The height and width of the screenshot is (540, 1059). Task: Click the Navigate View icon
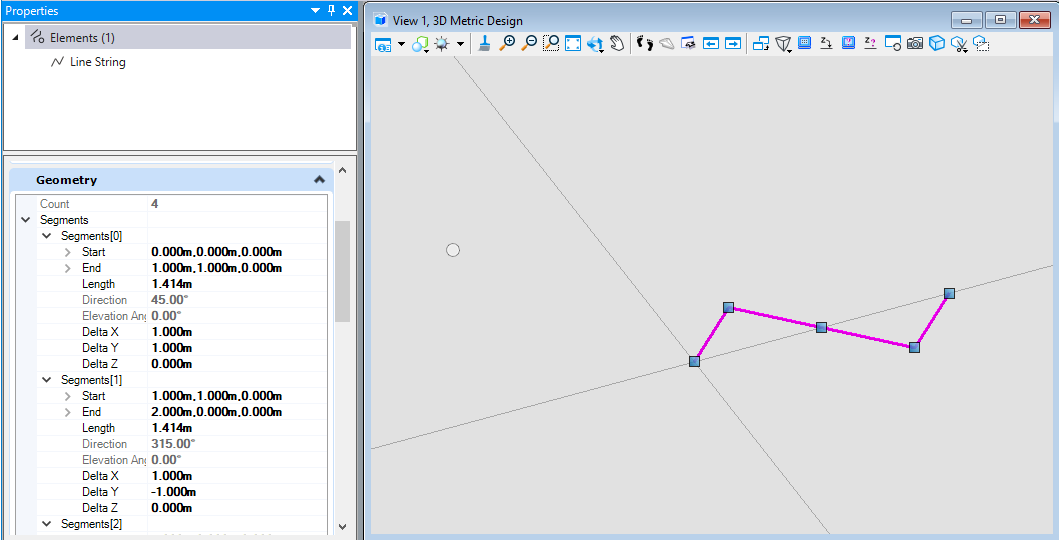coord(689,44)
